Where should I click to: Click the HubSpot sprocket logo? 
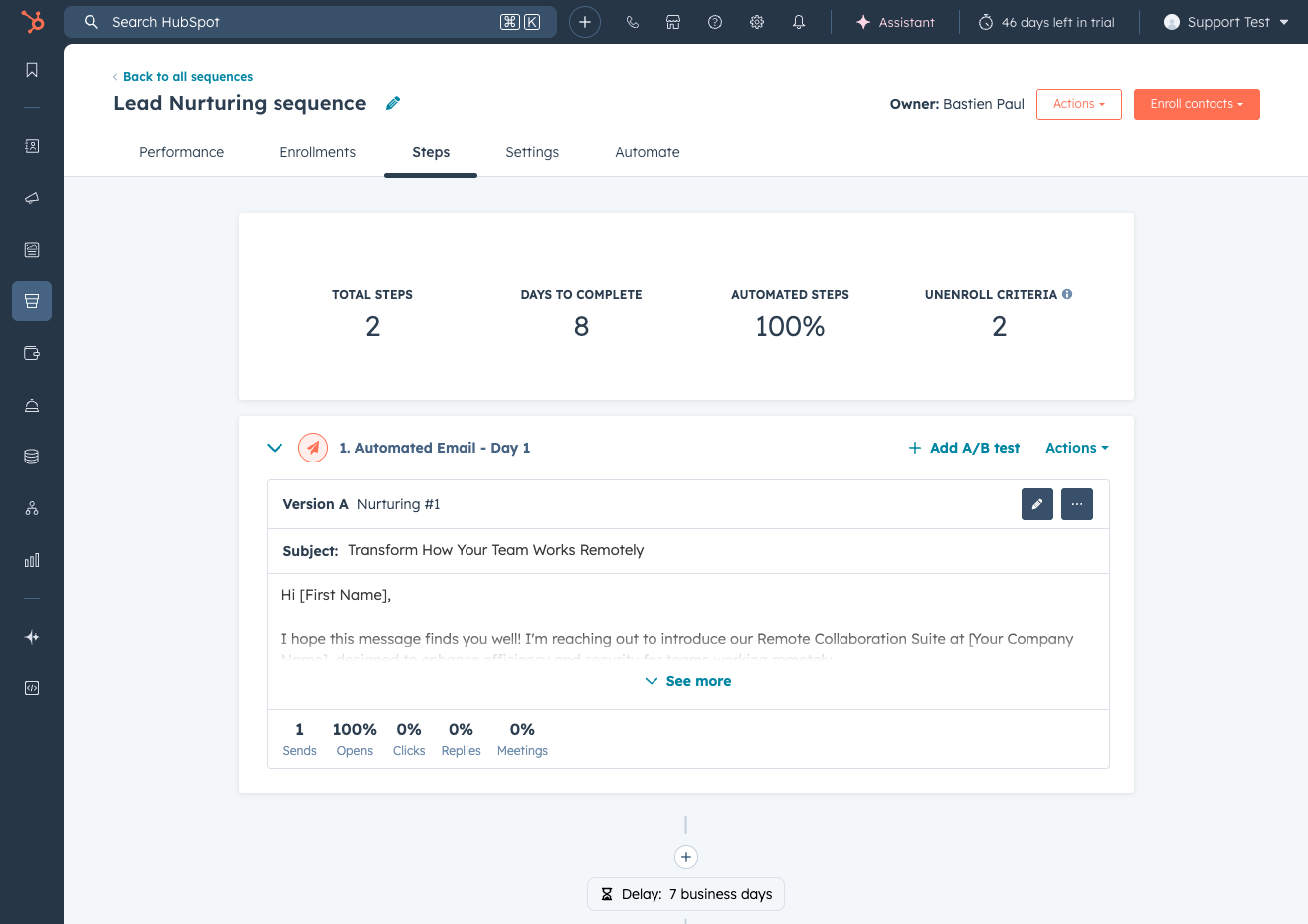tap(32, 22)
